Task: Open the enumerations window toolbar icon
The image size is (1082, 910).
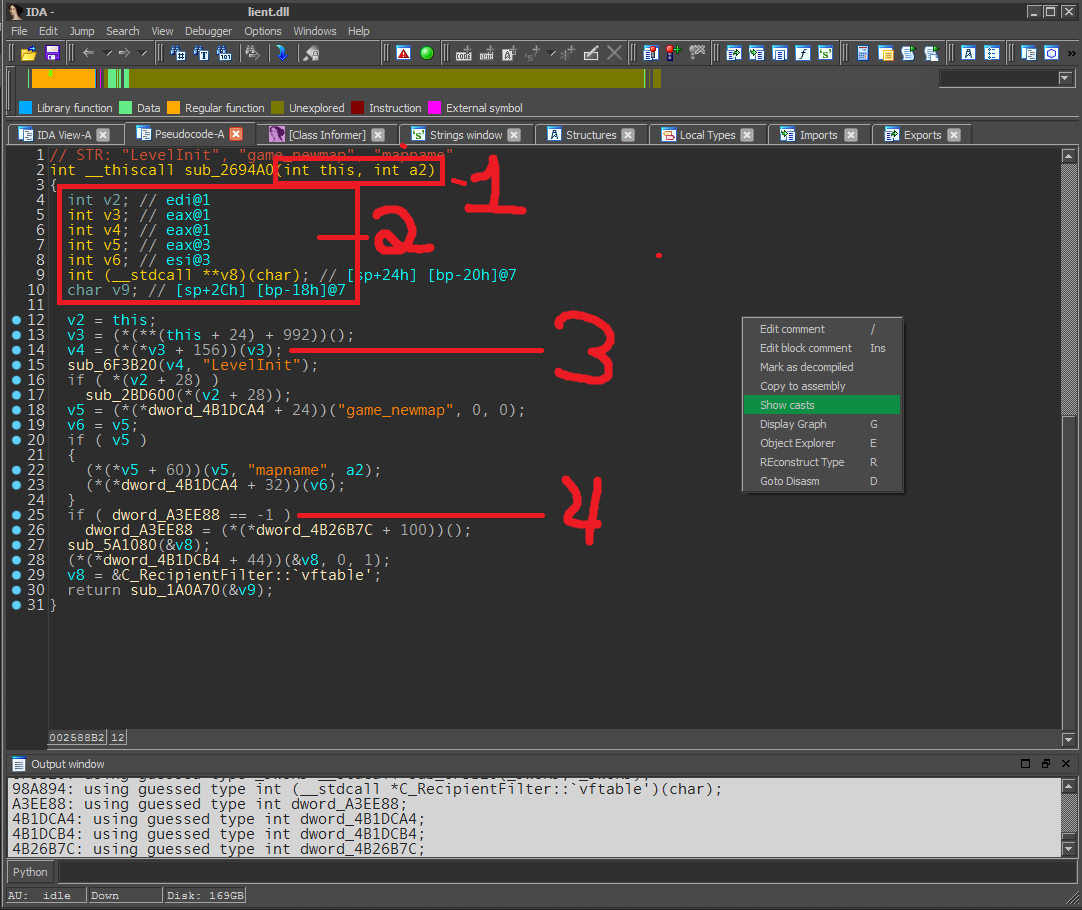Action: [992, 53]
